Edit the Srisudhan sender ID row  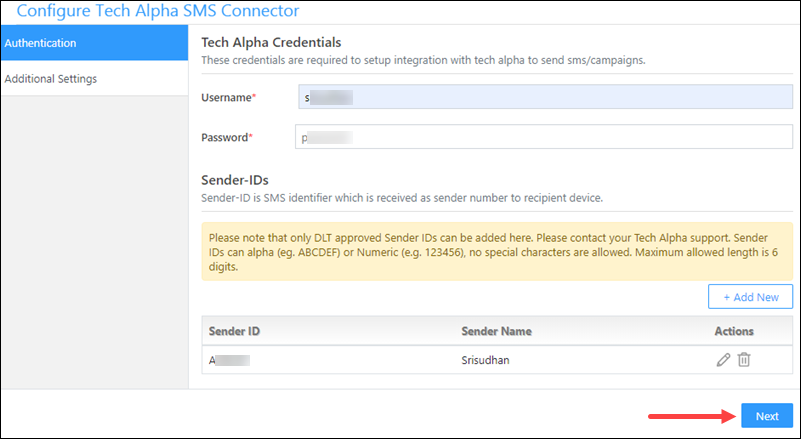tap(723, 360)
